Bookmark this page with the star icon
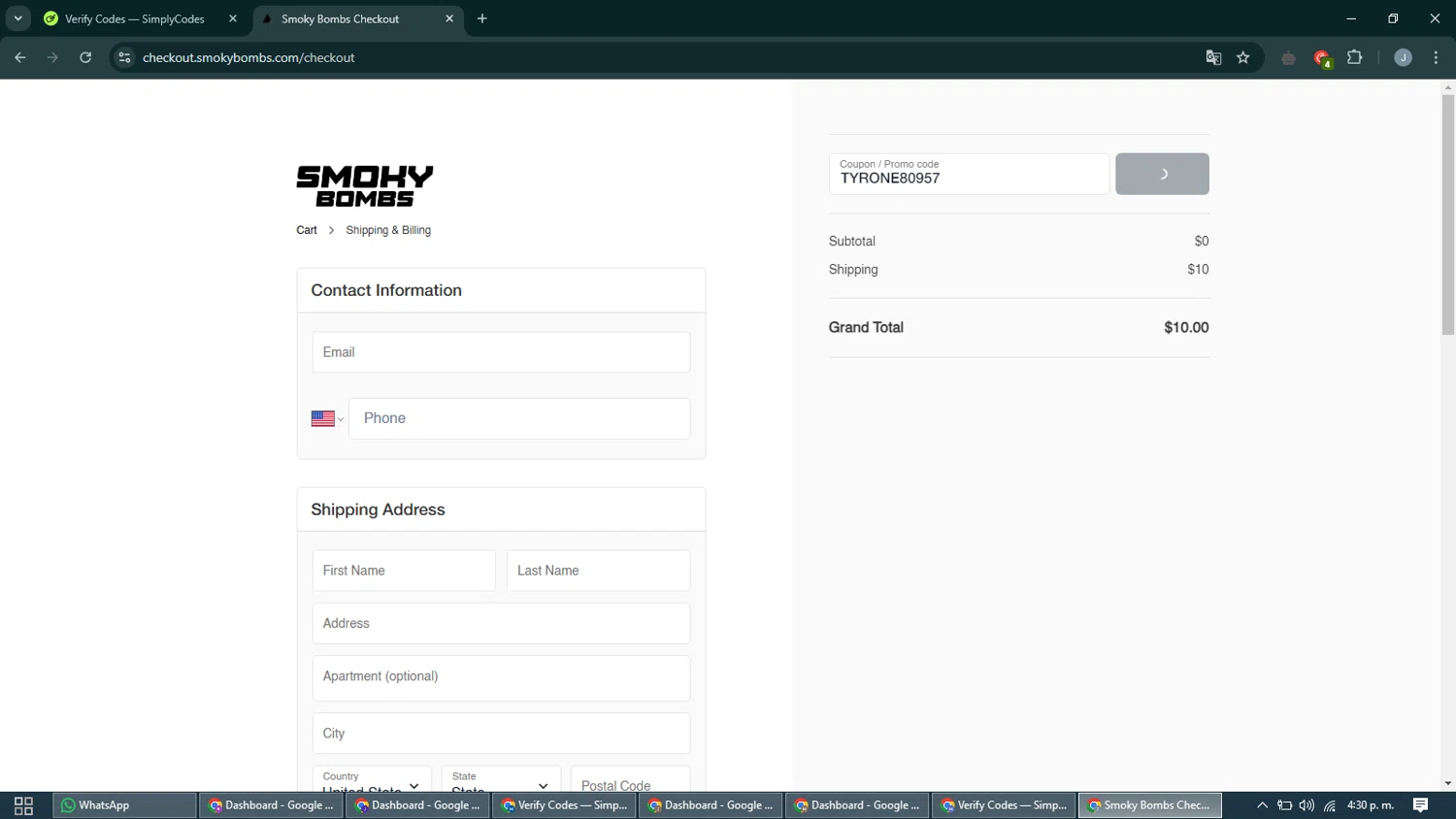 coord(1243,57)
